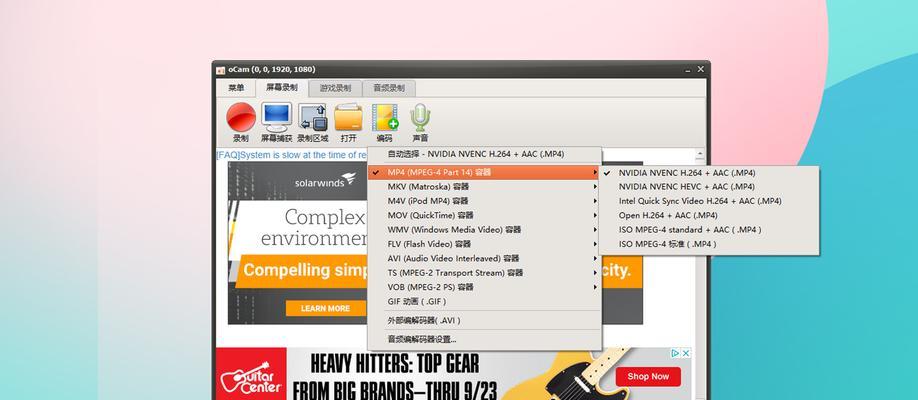
Task: Select ISO MPEG-4 standard + AAC codec
Action: click(709, 230)
